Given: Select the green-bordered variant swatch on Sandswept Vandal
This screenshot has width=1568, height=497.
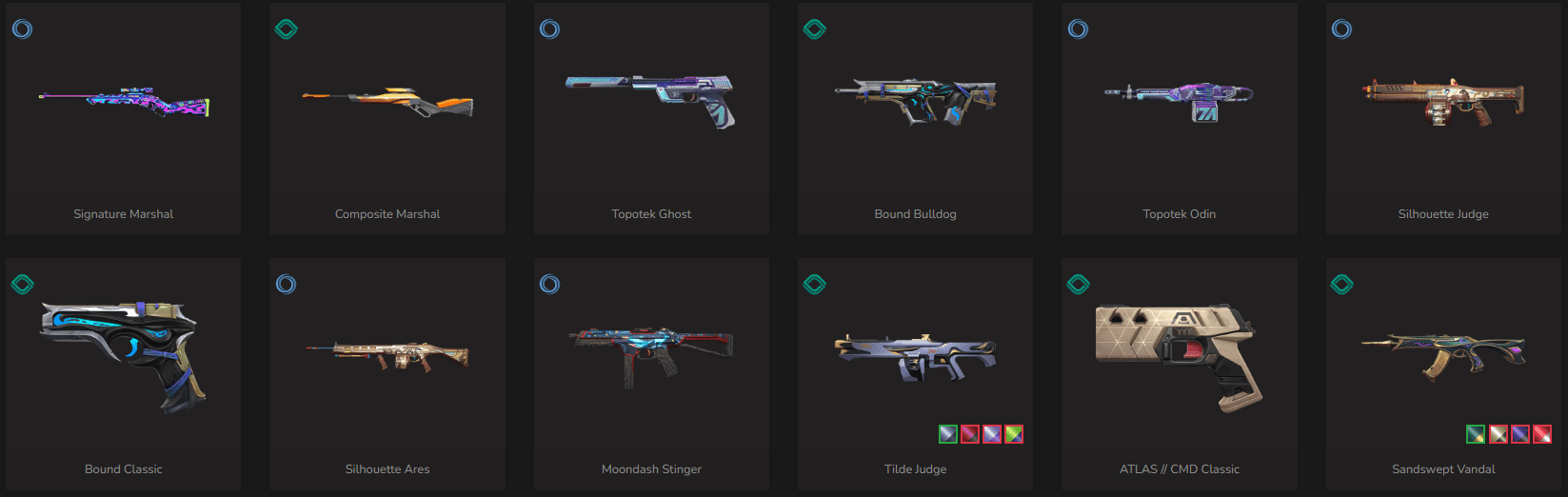Looking at the screenshot, I should point(1476,434).
